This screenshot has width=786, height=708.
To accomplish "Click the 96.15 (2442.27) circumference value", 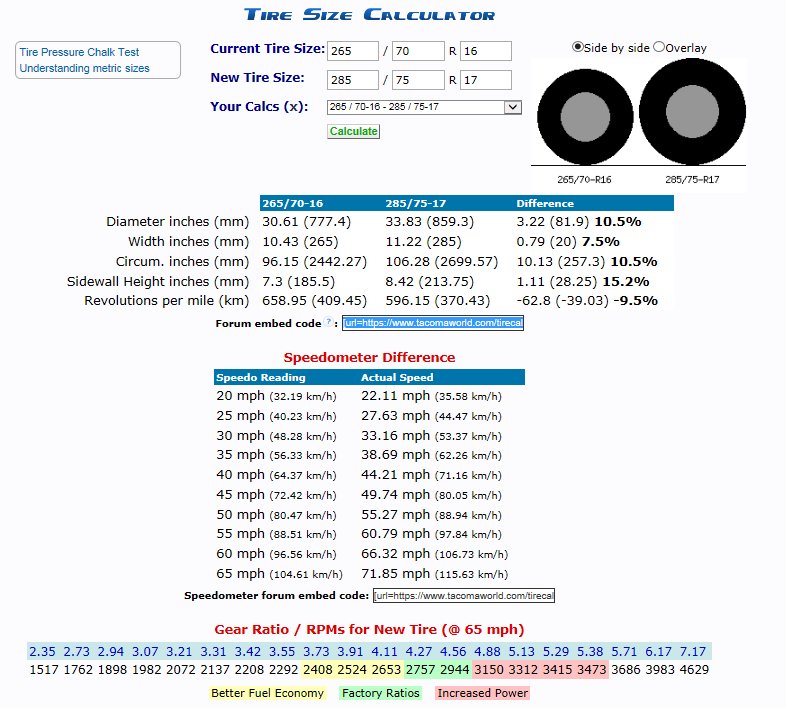I will tap(314, 262).
